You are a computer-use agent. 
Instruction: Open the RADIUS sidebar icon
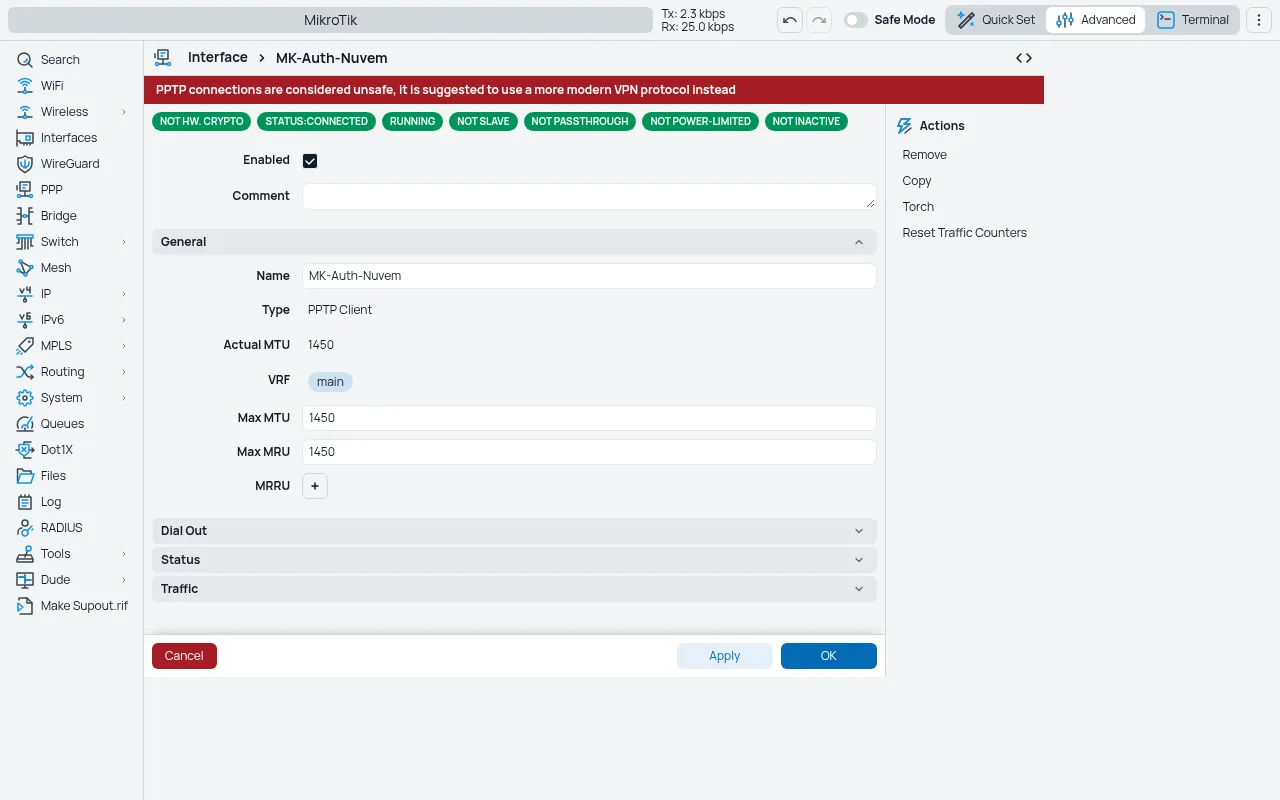25,528
